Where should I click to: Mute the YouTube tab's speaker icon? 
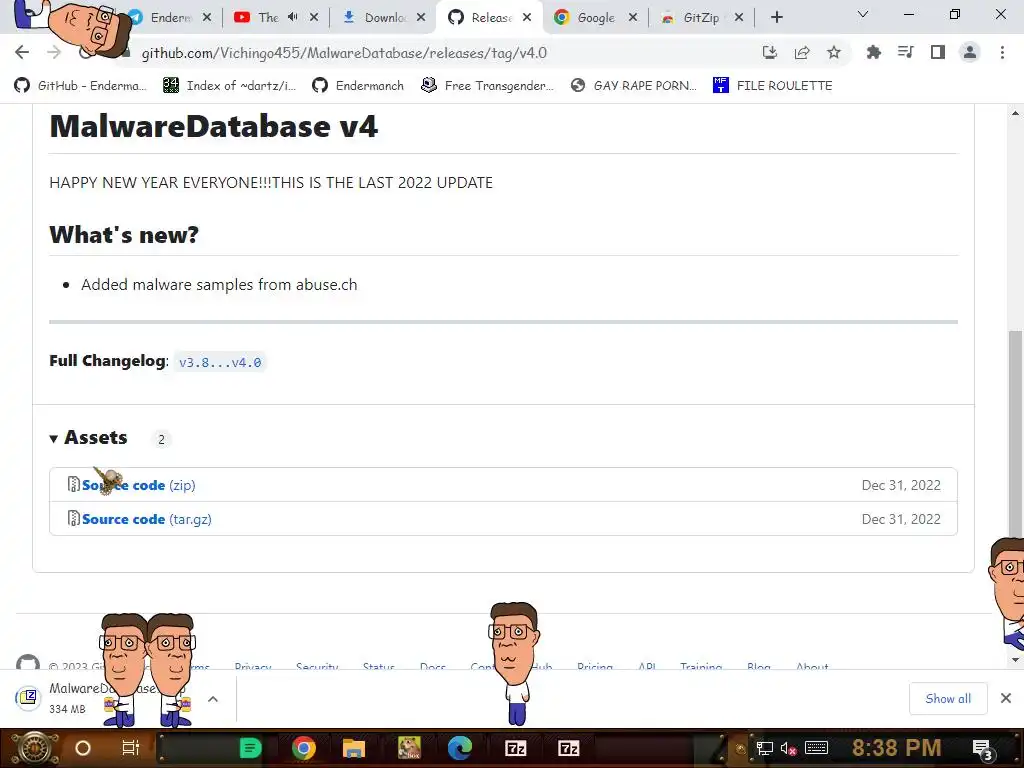point(293,17)
